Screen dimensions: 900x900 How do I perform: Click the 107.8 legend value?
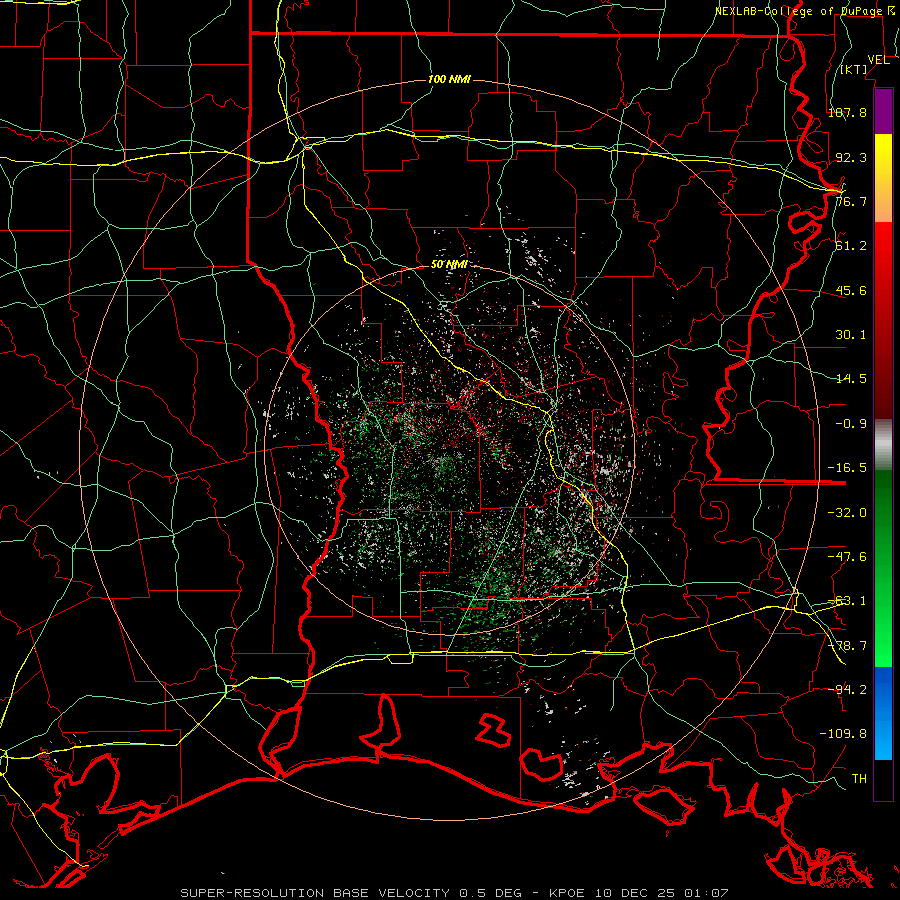pyautogui.click(x=847, y=112)
